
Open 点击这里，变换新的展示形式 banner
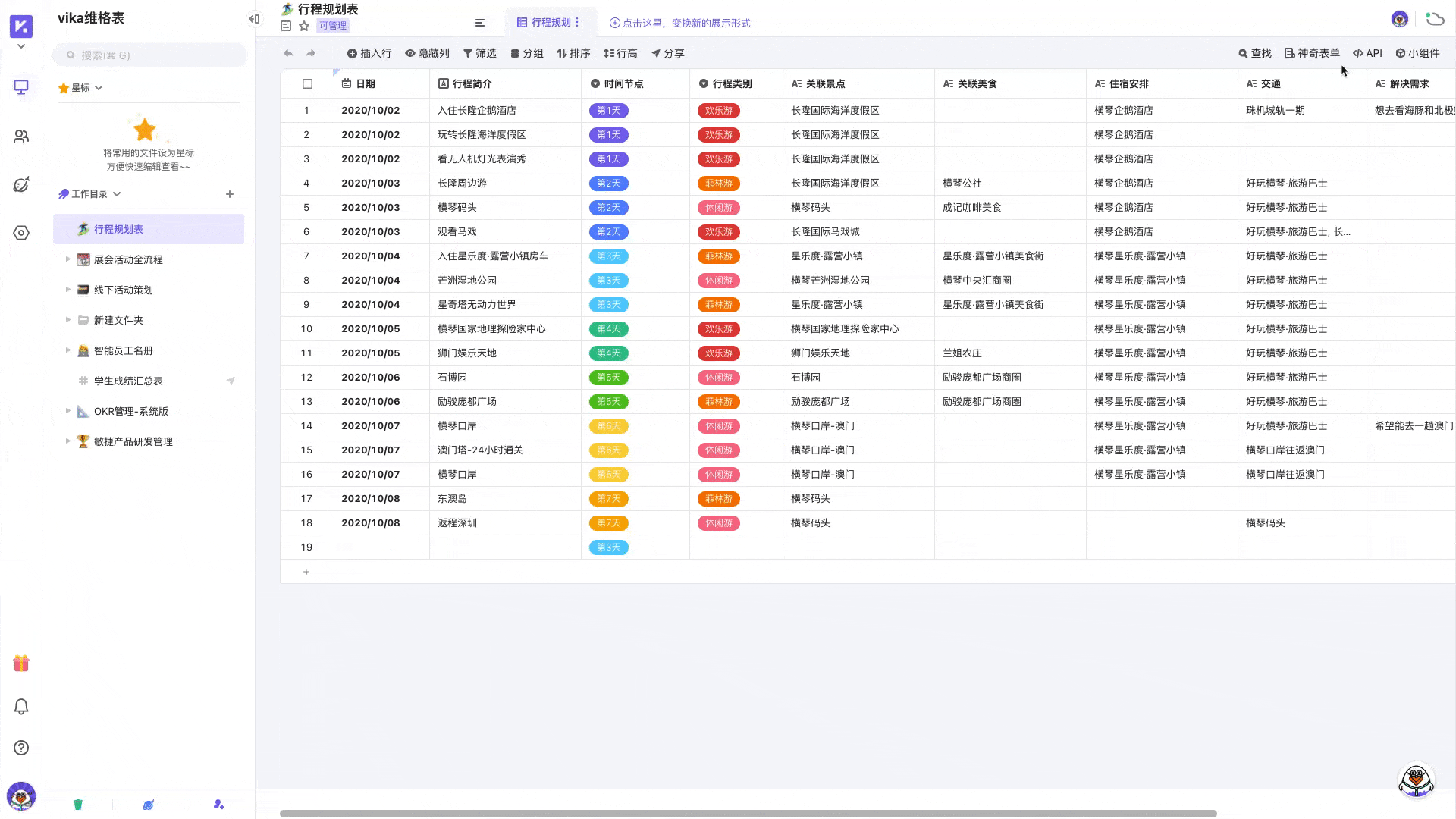681,23
